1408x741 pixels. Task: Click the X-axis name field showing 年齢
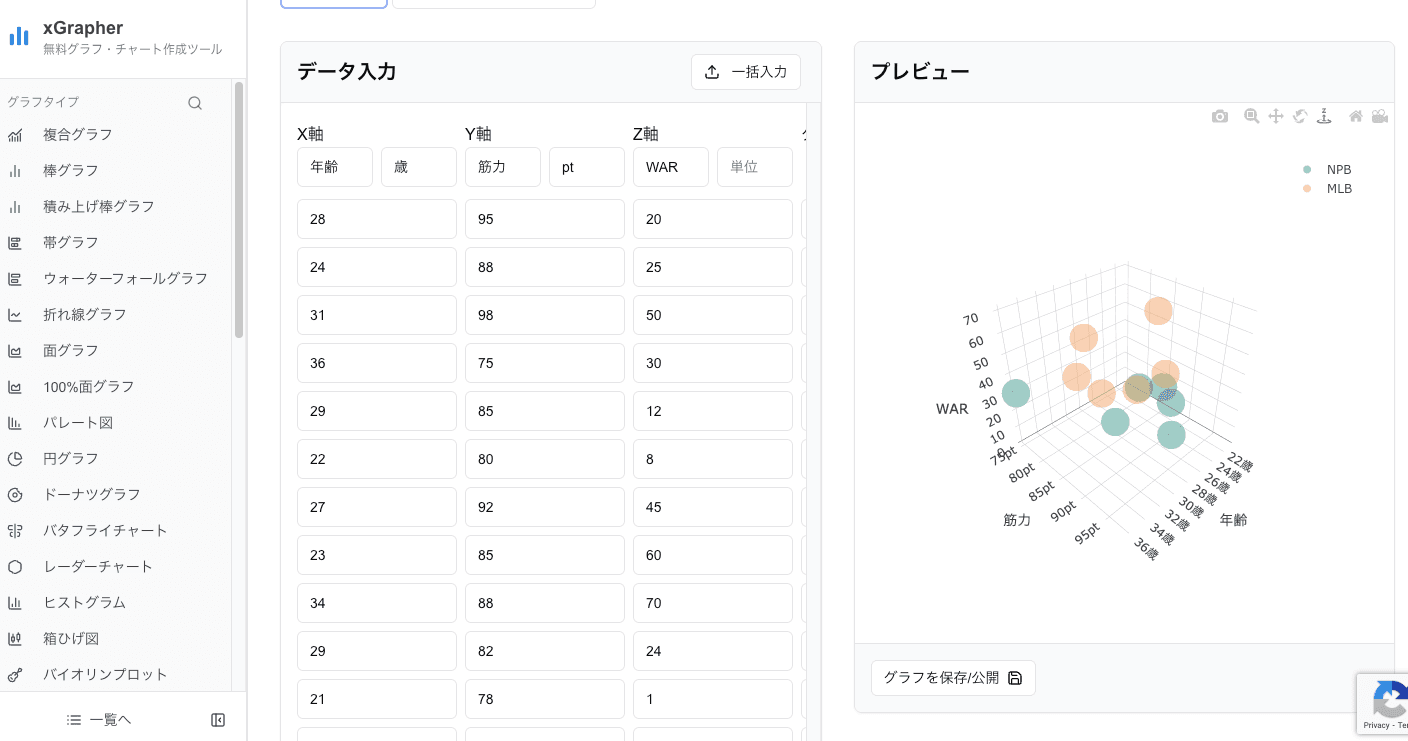(334, 167)
